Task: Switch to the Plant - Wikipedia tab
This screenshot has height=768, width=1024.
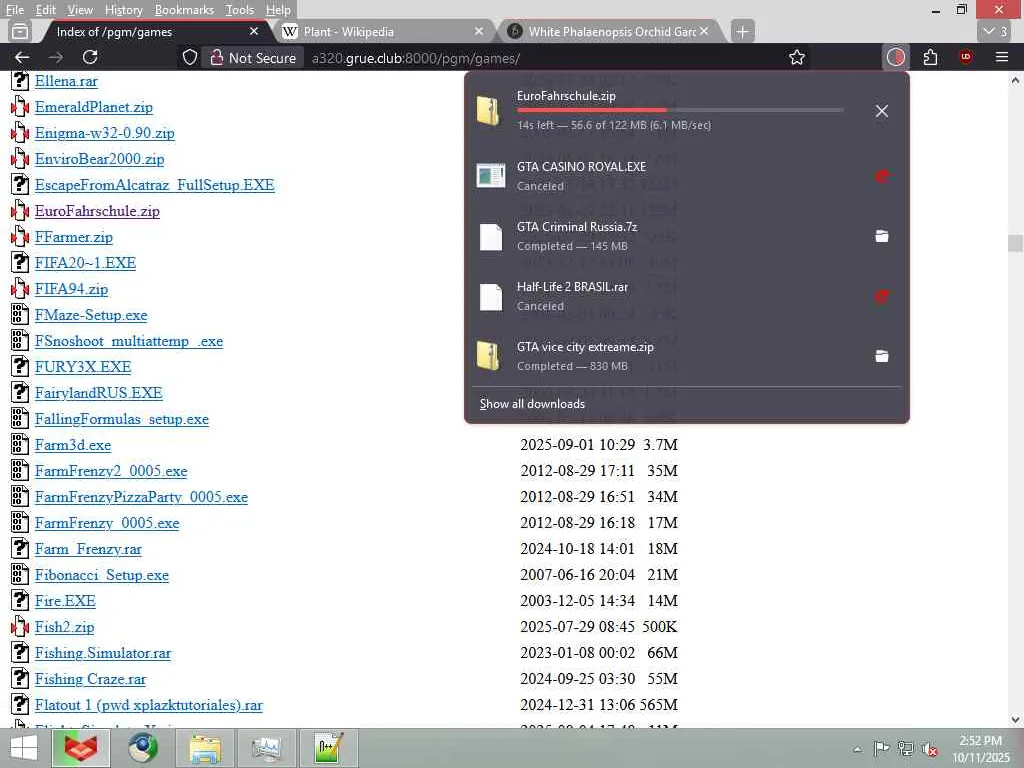Action: [x=383, y=31]
